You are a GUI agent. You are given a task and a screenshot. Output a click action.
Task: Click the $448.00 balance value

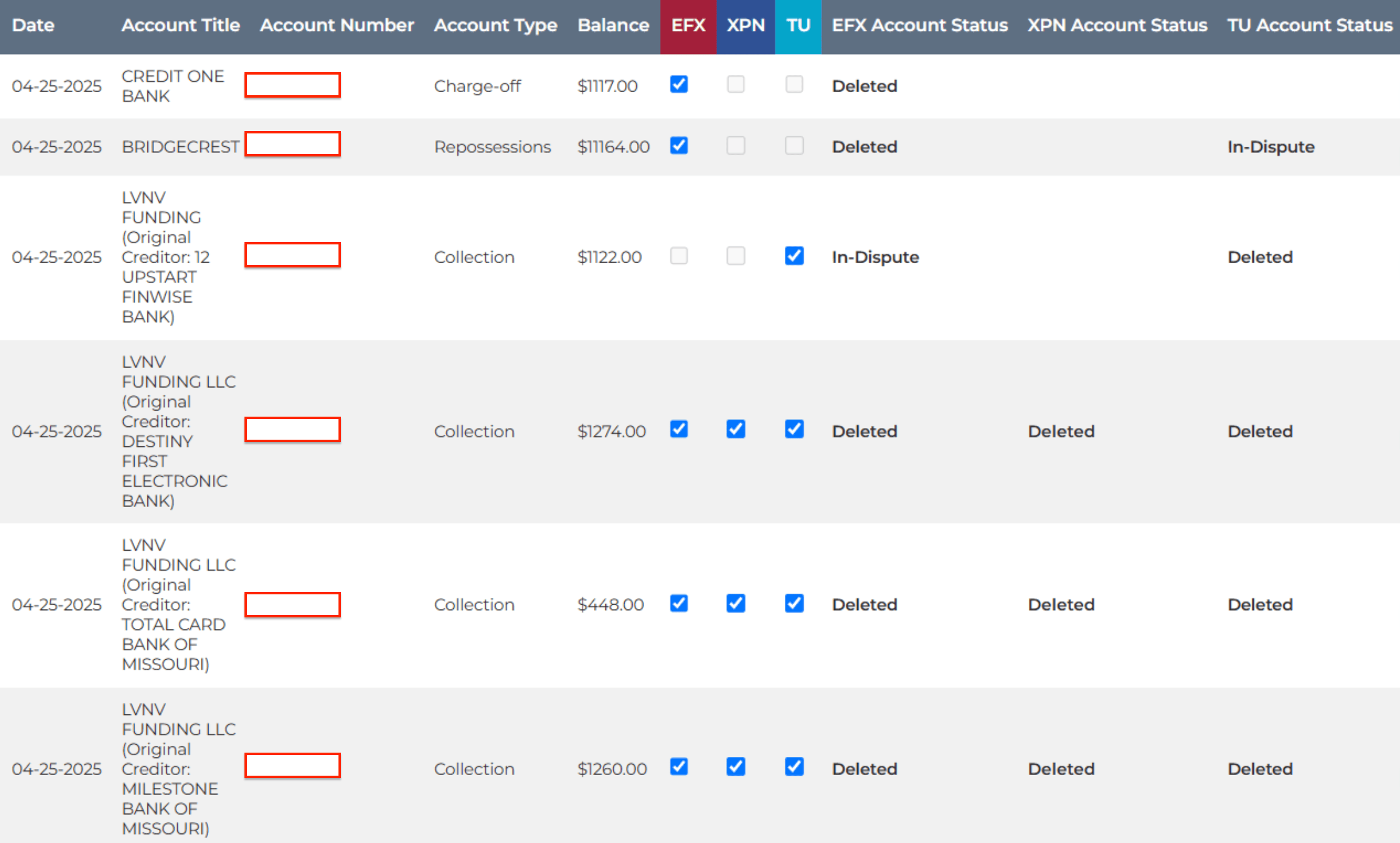[x=610, y=605]
